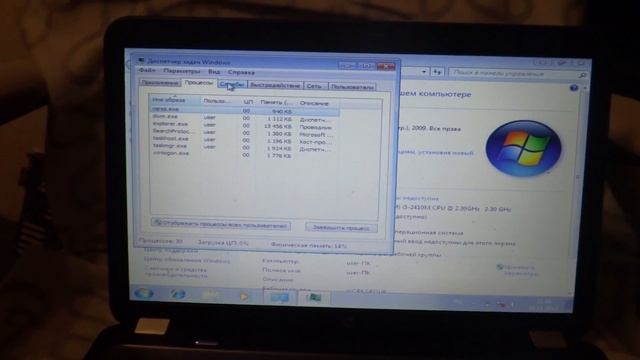
Task: Switch to the Control Panel taskbar button
Action: click(279, 297)
